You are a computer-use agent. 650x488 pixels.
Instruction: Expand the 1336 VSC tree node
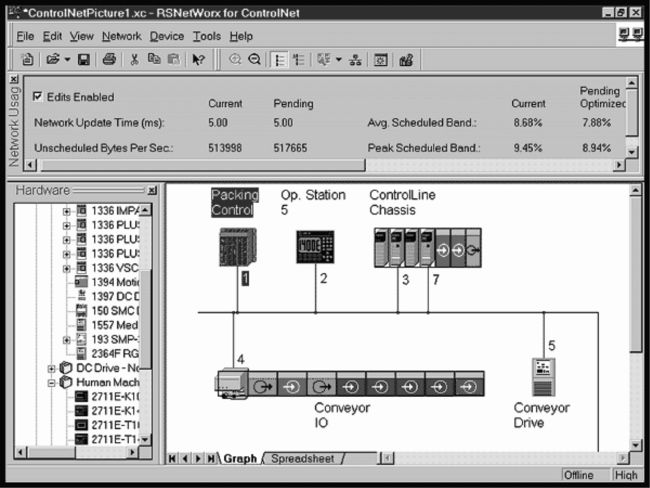[66, 269]
